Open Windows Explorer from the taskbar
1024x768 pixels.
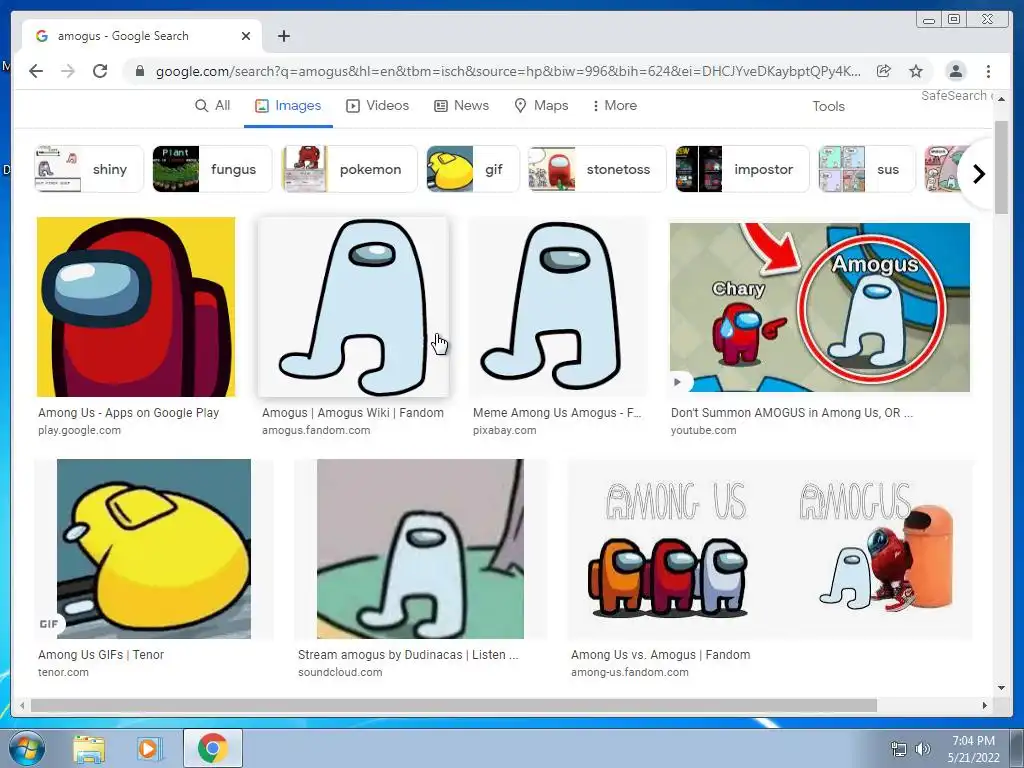(89, 749)
